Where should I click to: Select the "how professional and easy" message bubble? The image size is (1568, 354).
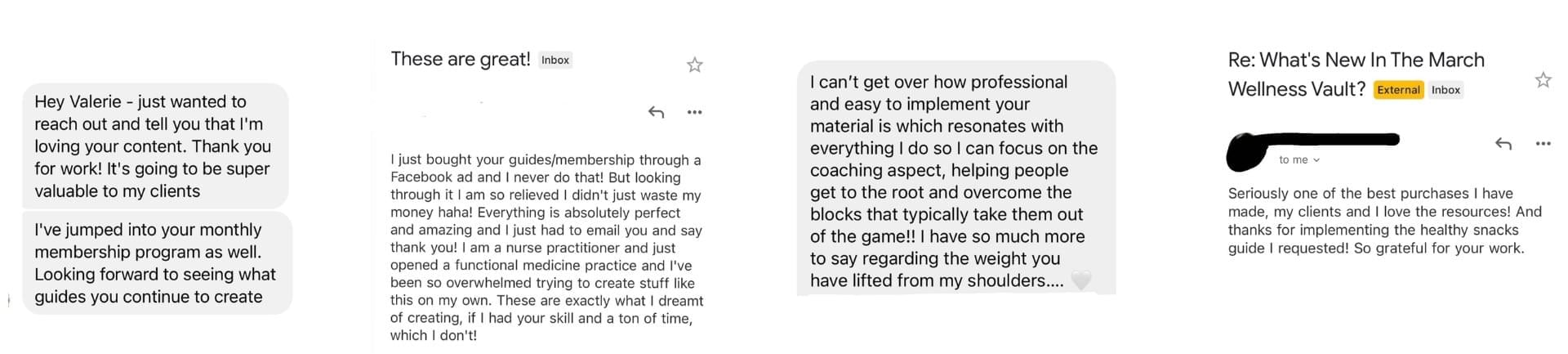pos(956,177)
